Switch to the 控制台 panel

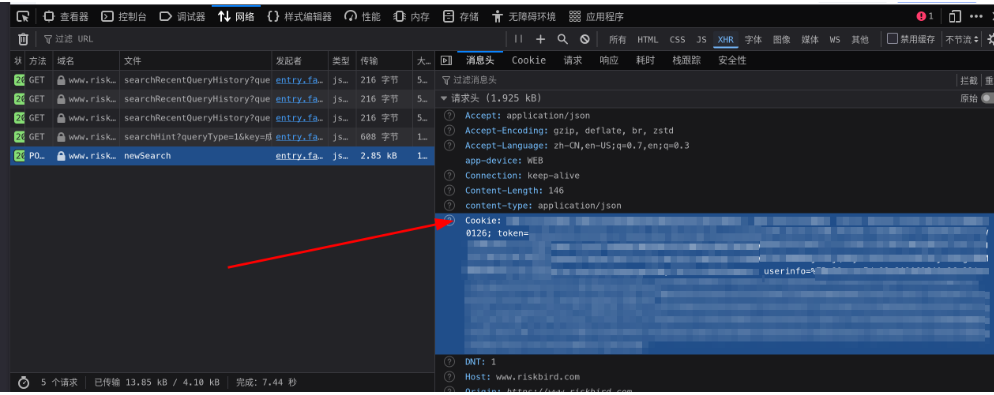click(x=125, y=16)
